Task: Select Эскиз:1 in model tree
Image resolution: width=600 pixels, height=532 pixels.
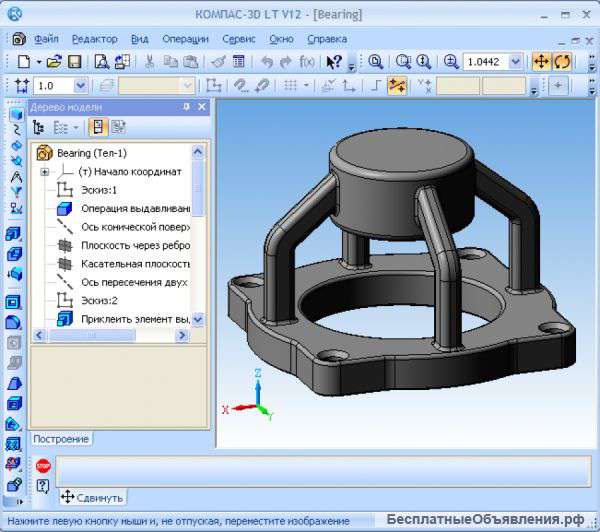Action: point(99,190)
